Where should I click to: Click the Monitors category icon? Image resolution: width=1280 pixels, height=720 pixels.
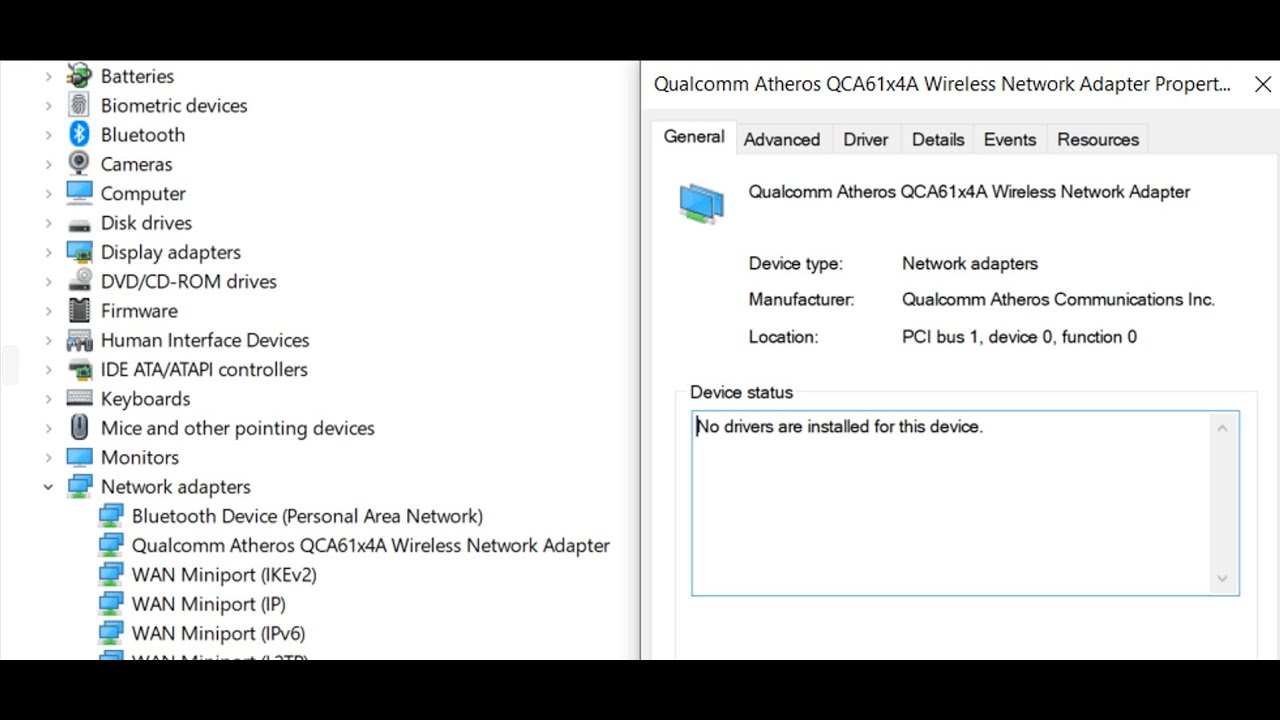tap(79, 457)
